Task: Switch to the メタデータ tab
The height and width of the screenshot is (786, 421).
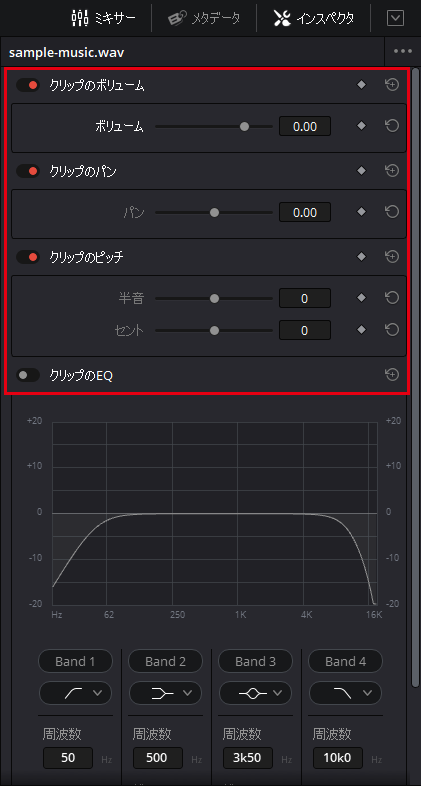Action: 204,19
